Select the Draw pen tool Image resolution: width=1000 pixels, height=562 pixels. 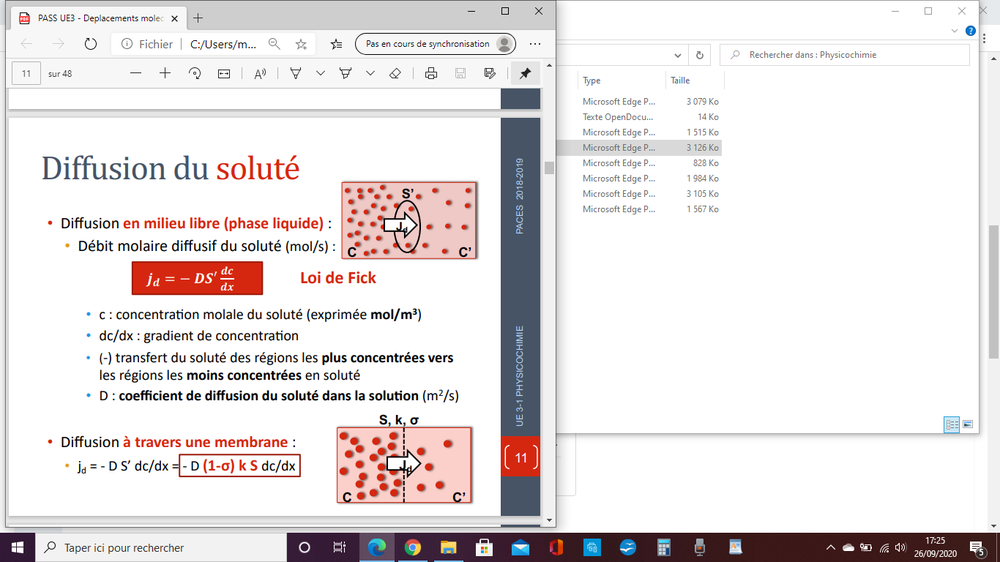coord(296,73)
